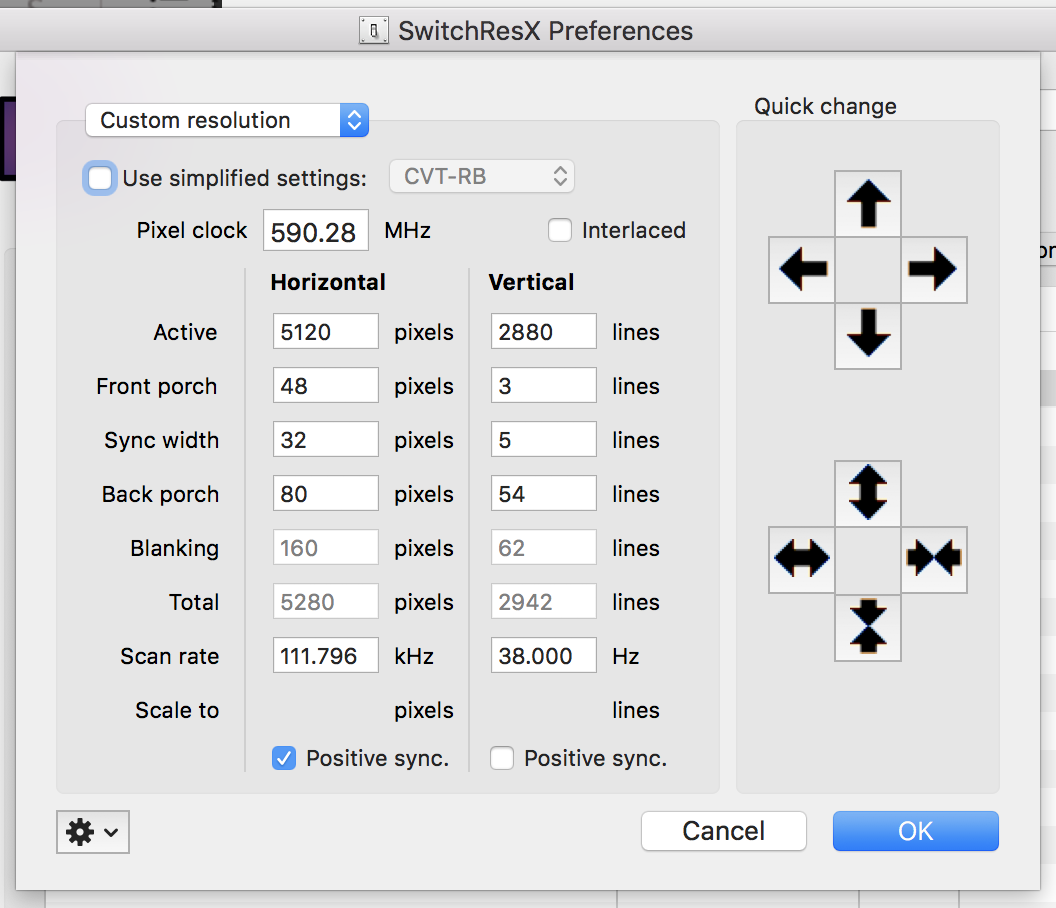Uncheck horizontal Positive sync
Viewport: 1056px width, 908px height.
pyautogui.click(x=284, y=759)
